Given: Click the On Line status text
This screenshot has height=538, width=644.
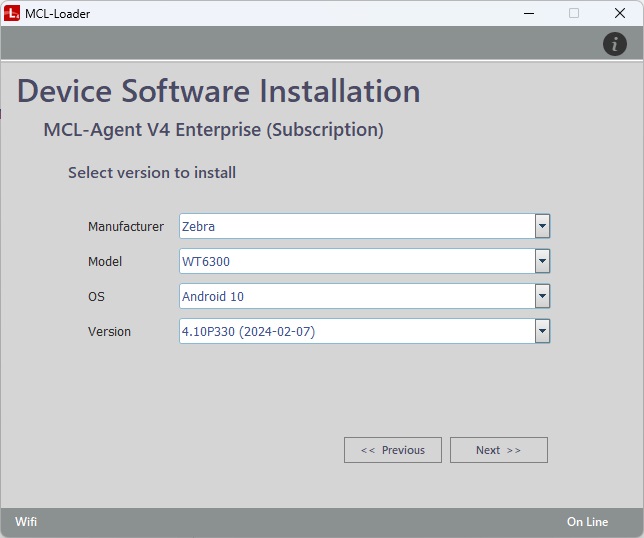Looking at the screenshot, I should [587, 522].
